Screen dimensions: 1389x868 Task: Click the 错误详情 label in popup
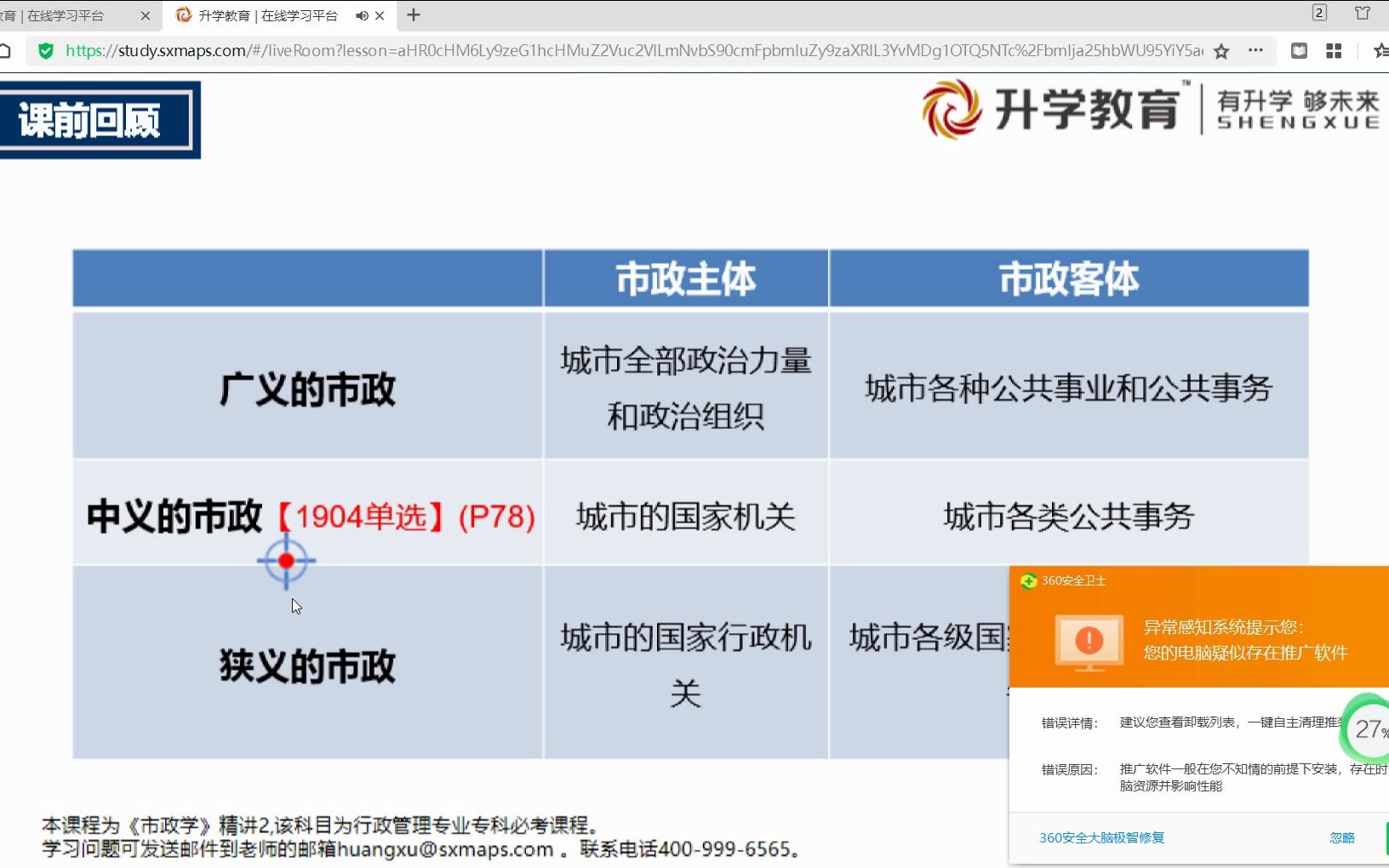pyautogui.click(x=1070, y=723)
